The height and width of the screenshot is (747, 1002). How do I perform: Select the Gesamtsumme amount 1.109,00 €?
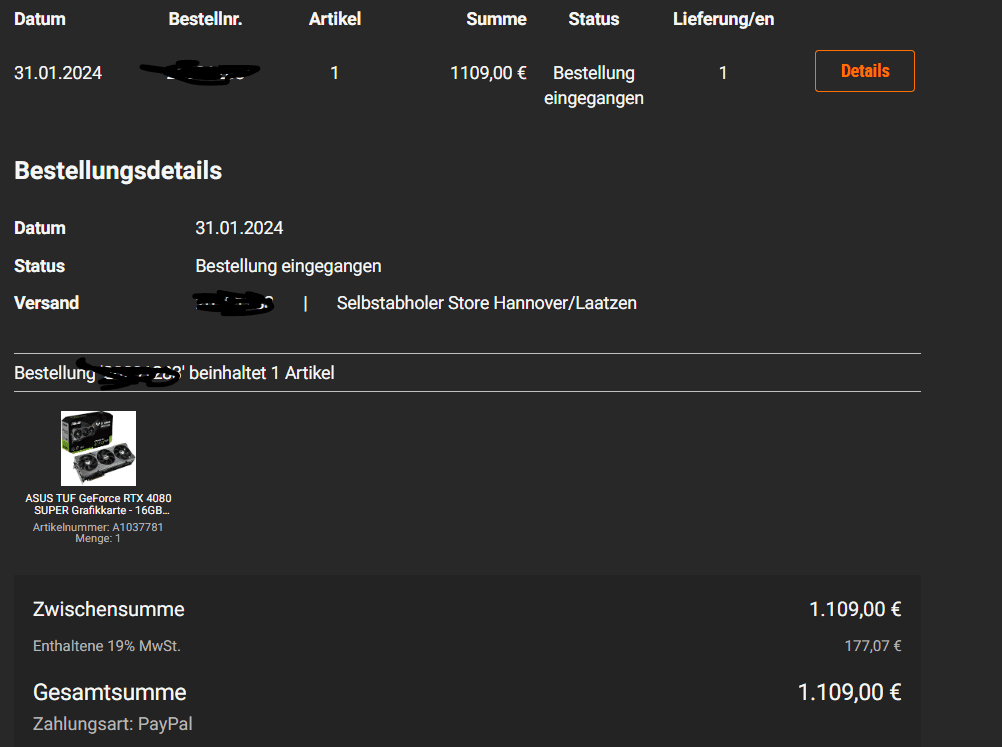pyautogui.click(x=849, y=692)
